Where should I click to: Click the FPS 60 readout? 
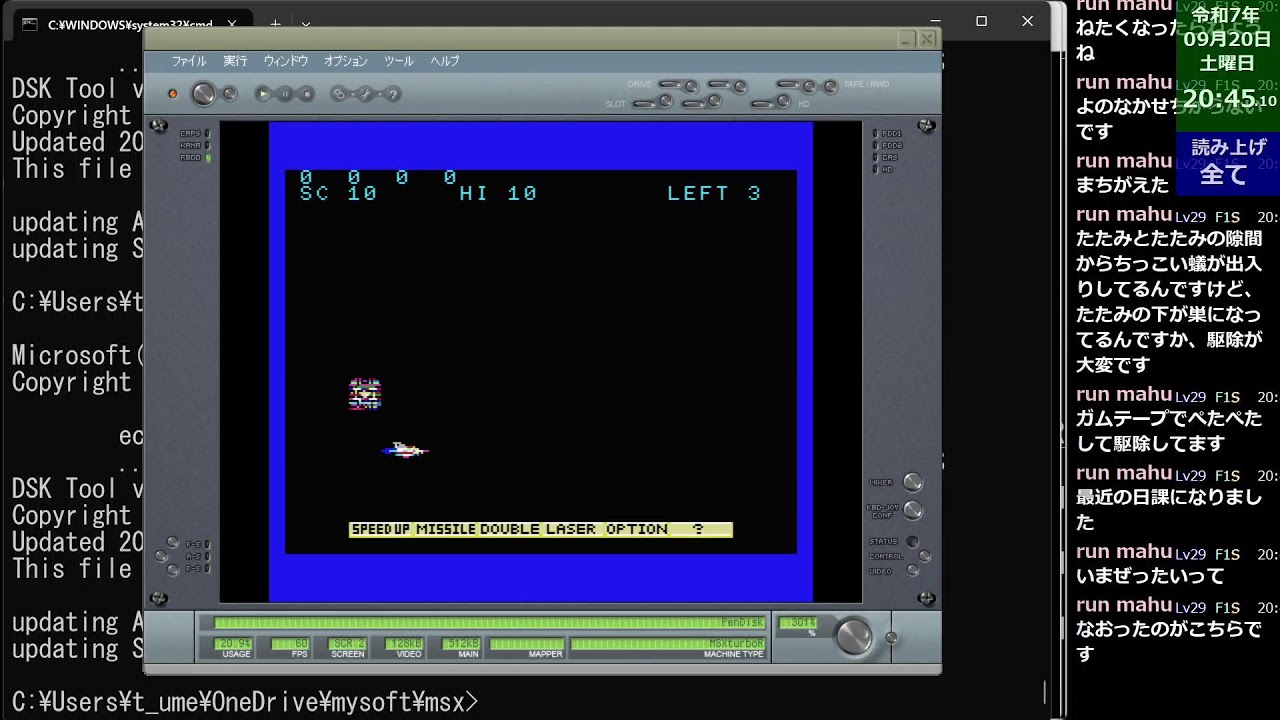coord(292,644)
